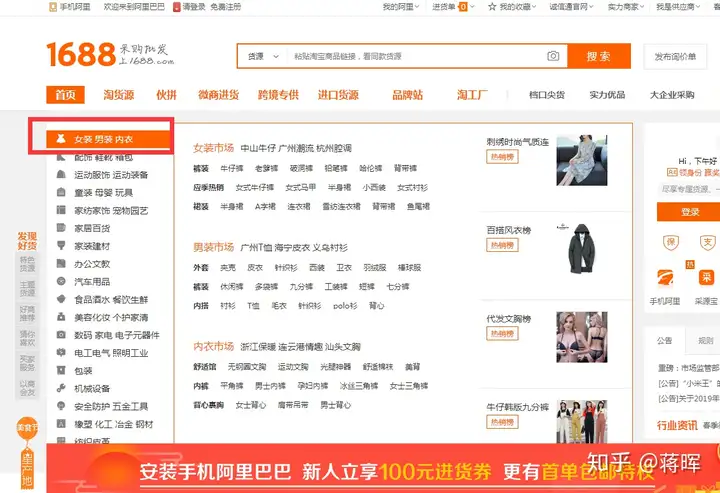Click icon beside 家纺家饰 宠物园艺
Viewport: 720px width, 493px height.
coord(61,210)
